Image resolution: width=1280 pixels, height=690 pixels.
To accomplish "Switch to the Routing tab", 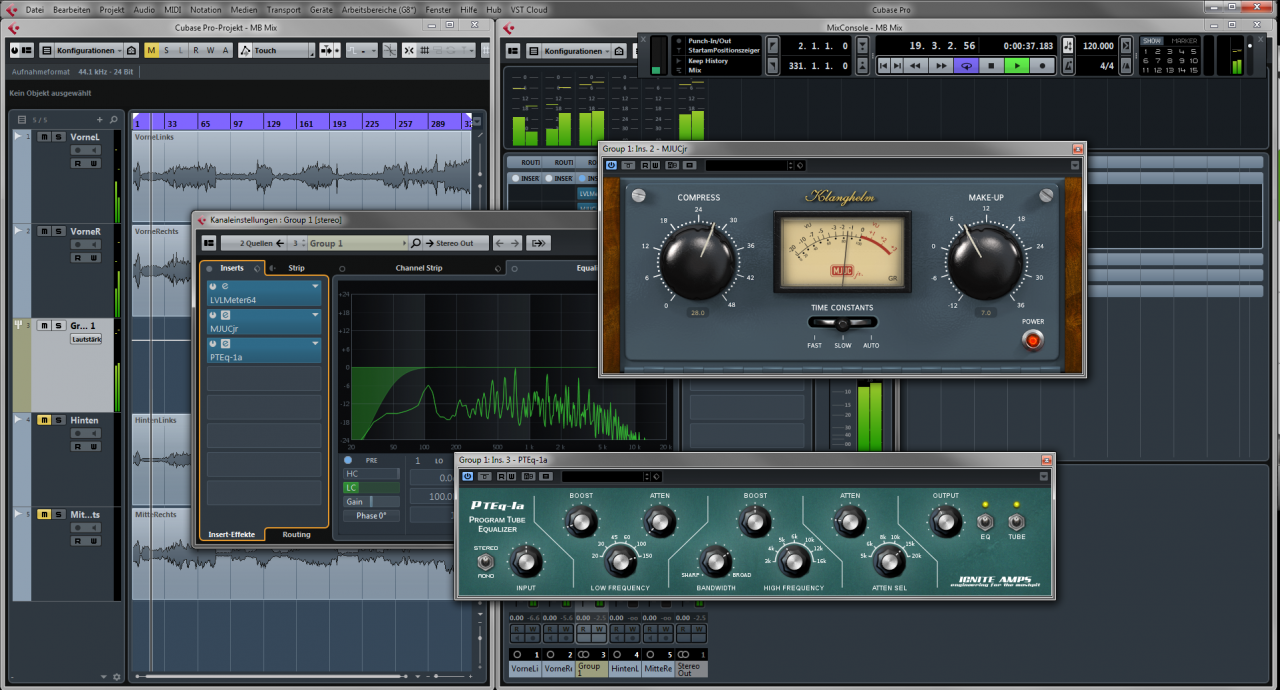I will click(x=296, y=535).
